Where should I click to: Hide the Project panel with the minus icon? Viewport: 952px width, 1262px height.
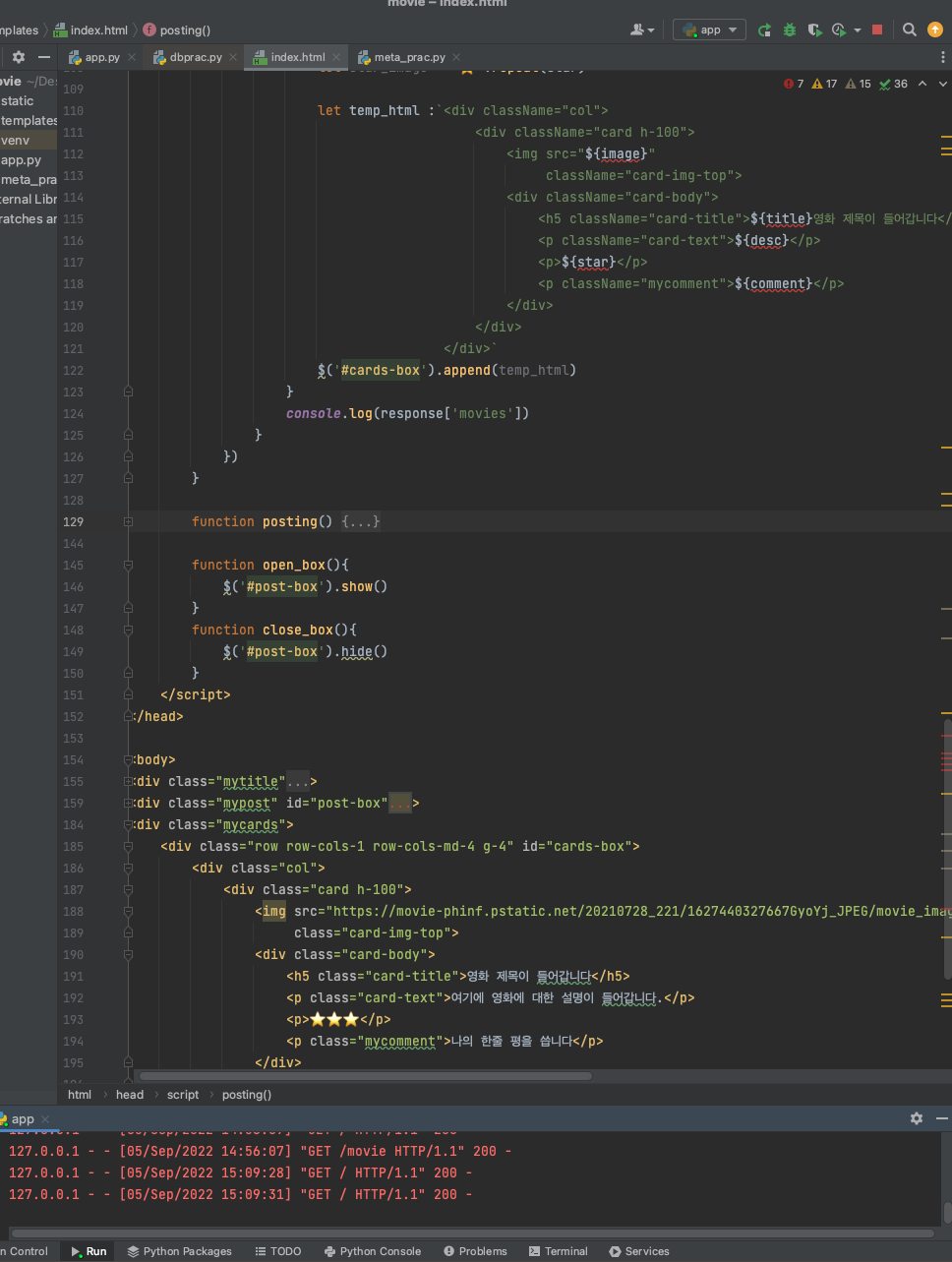pos(43,57)
